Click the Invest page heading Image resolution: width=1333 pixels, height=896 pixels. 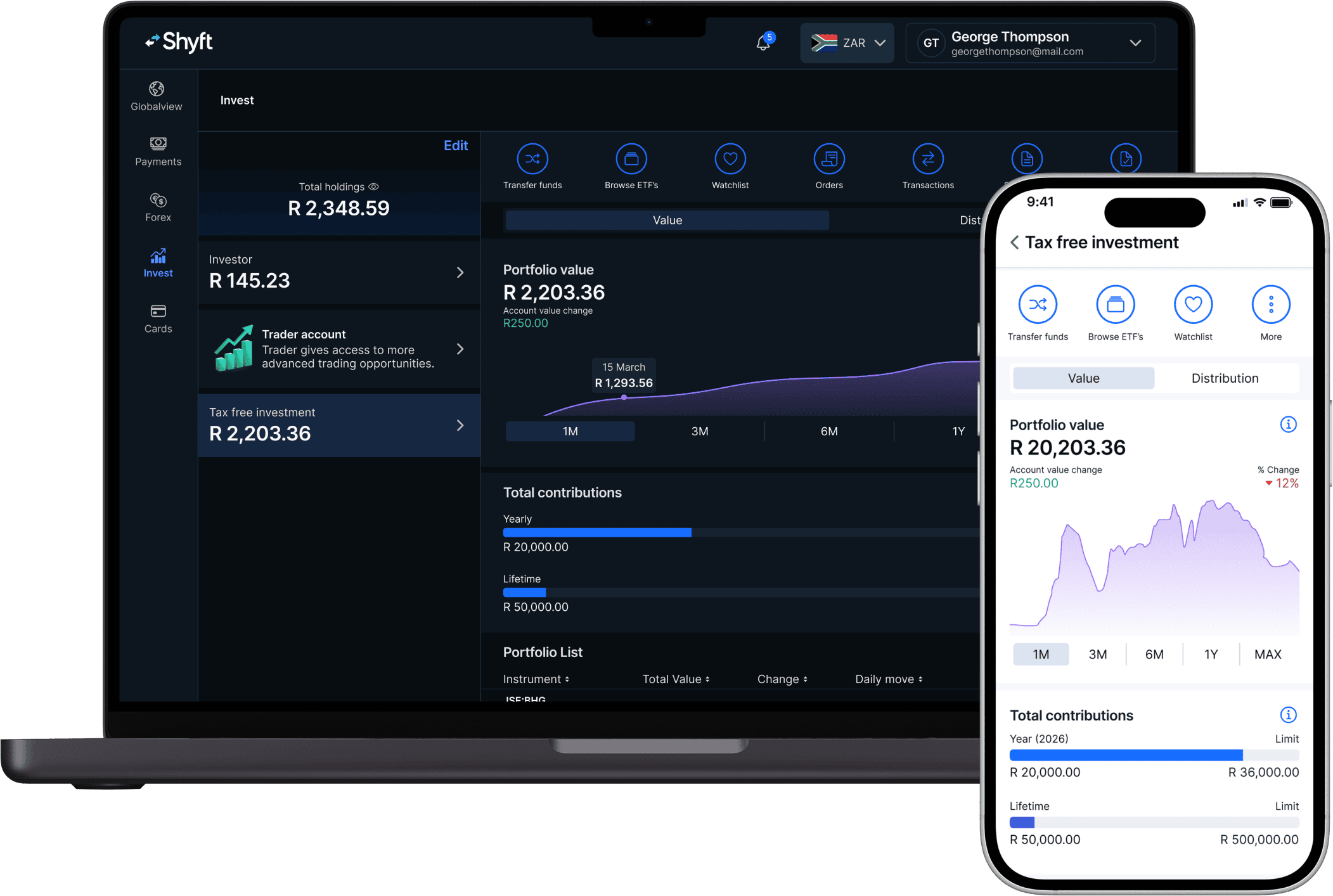237,100
